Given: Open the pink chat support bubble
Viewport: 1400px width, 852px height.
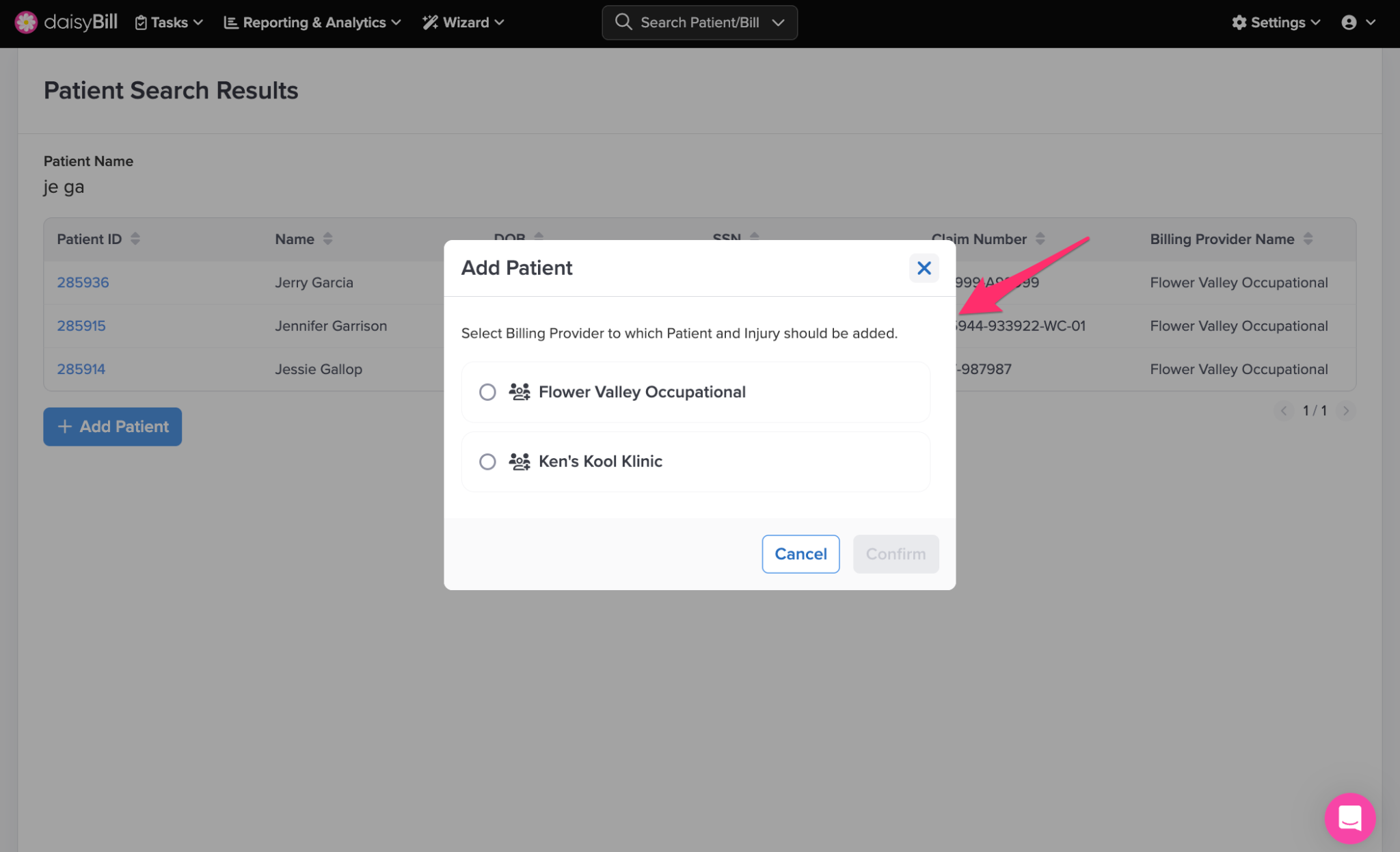Looking at the screenshot, I should coord(1349,818).
